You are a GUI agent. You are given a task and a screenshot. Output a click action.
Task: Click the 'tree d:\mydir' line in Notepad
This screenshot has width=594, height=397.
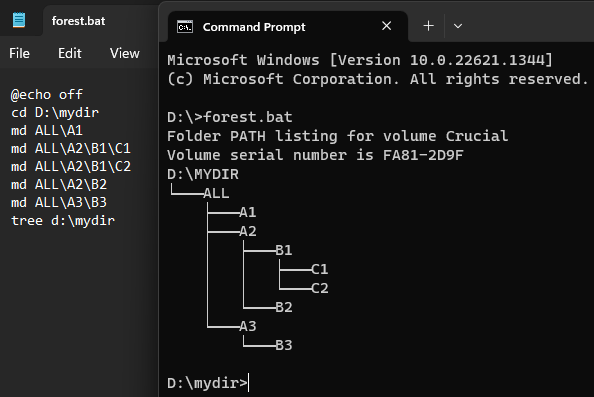pos(63,221)
